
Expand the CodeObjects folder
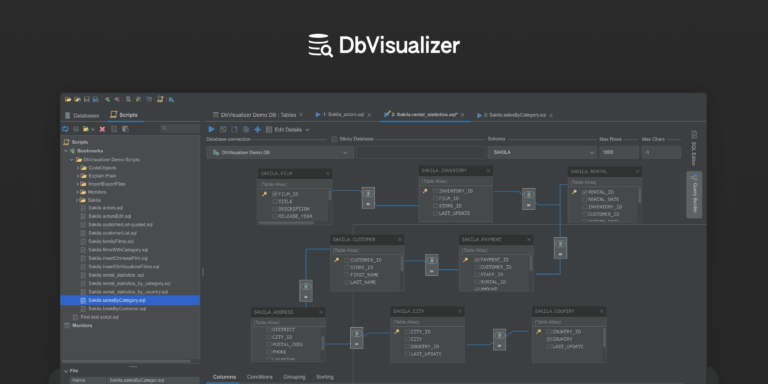[x=77, y=168]
